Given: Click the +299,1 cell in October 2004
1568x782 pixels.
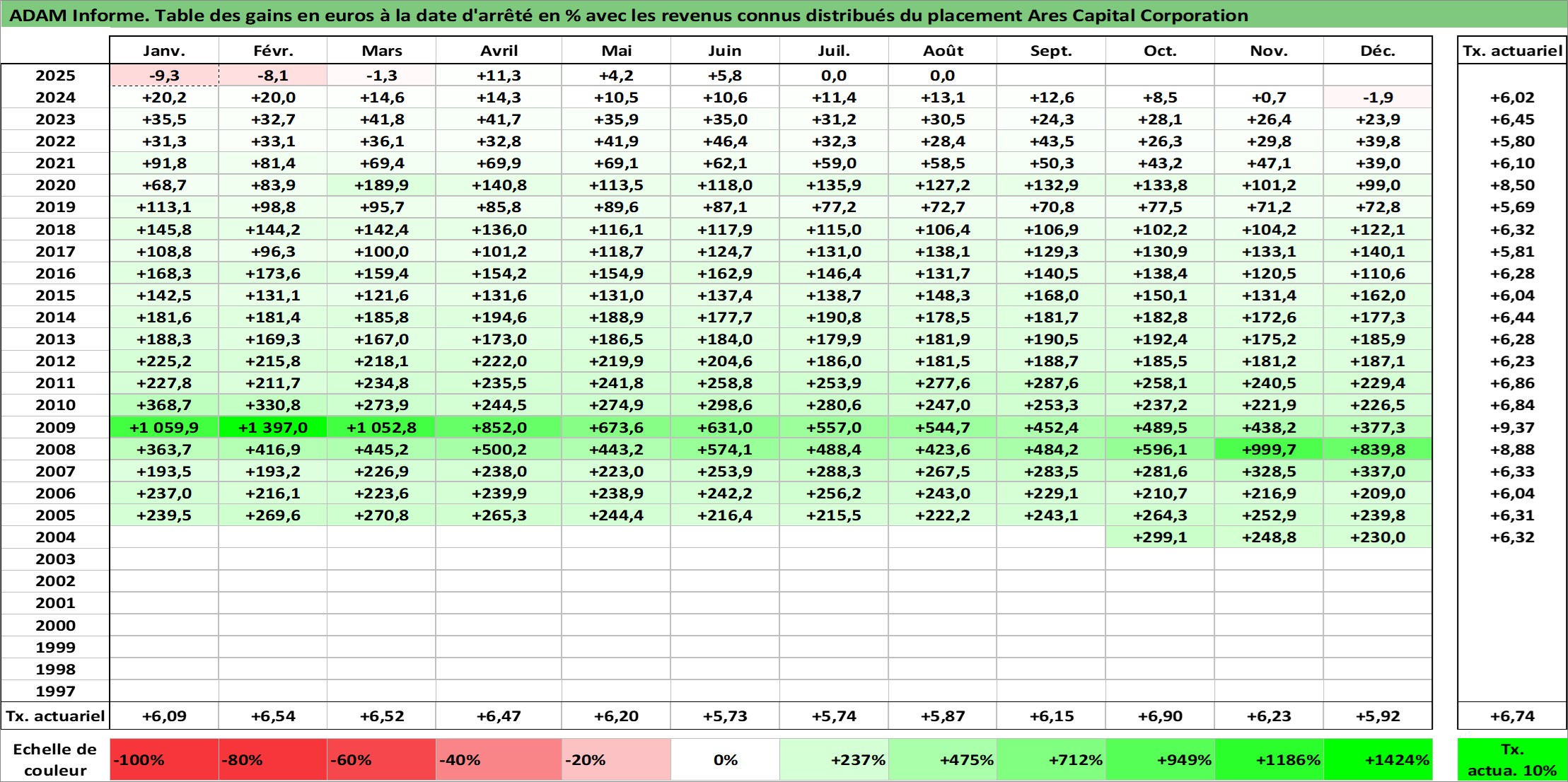Looking at the screenshot, I should [x=1160, y=537].
